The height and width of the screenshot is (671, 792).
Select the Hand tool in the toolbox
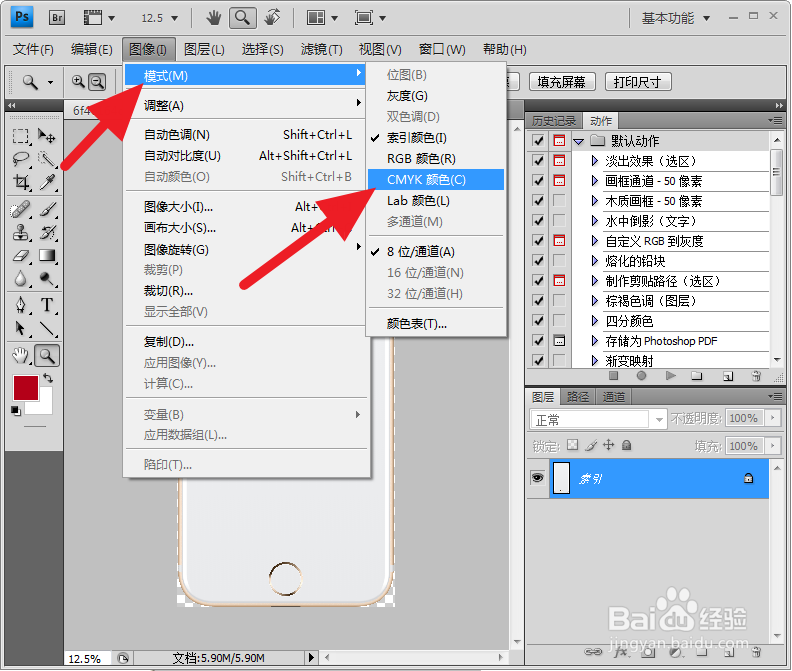(21, 356)
